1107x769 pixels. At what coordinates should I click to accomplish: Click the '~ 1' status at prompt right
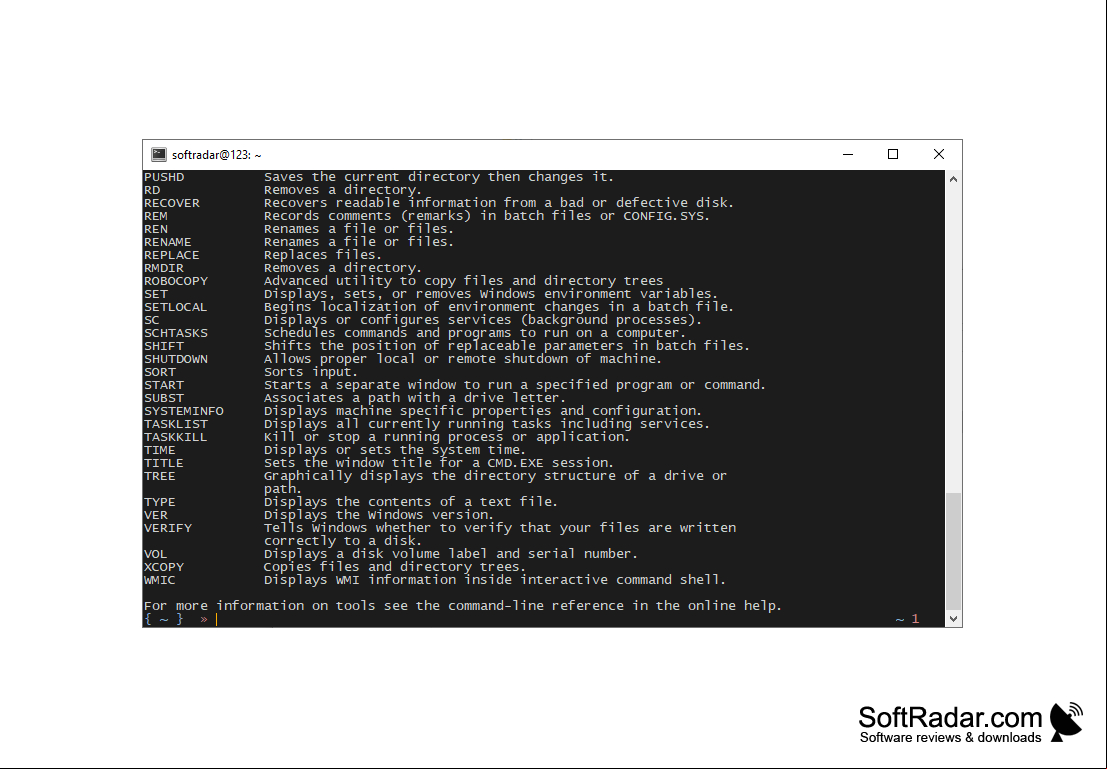pos(907,619)
